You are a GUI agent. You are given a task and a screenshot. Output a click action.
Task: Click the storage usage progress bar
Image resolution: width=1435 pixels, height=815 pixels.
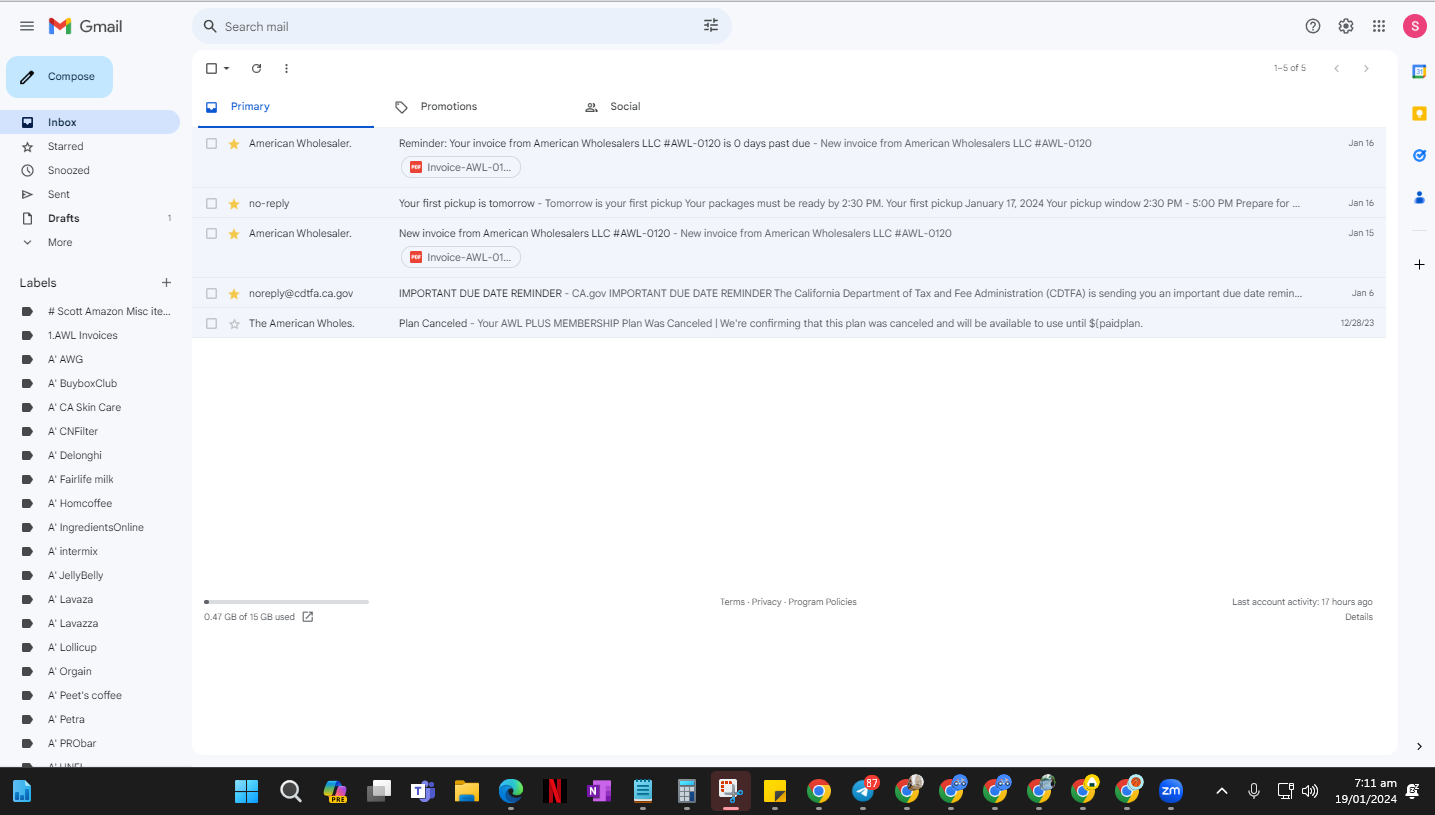pos(286,602)
